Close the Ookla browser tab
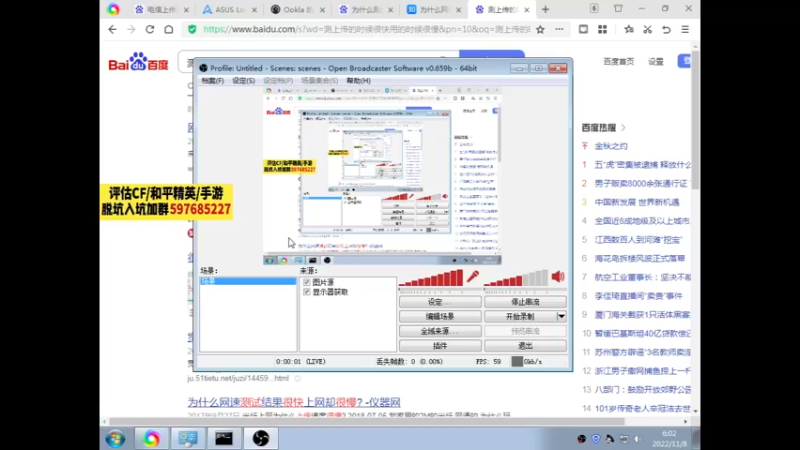The width and height of the screenshot is (800, 450). click(322, 10)
